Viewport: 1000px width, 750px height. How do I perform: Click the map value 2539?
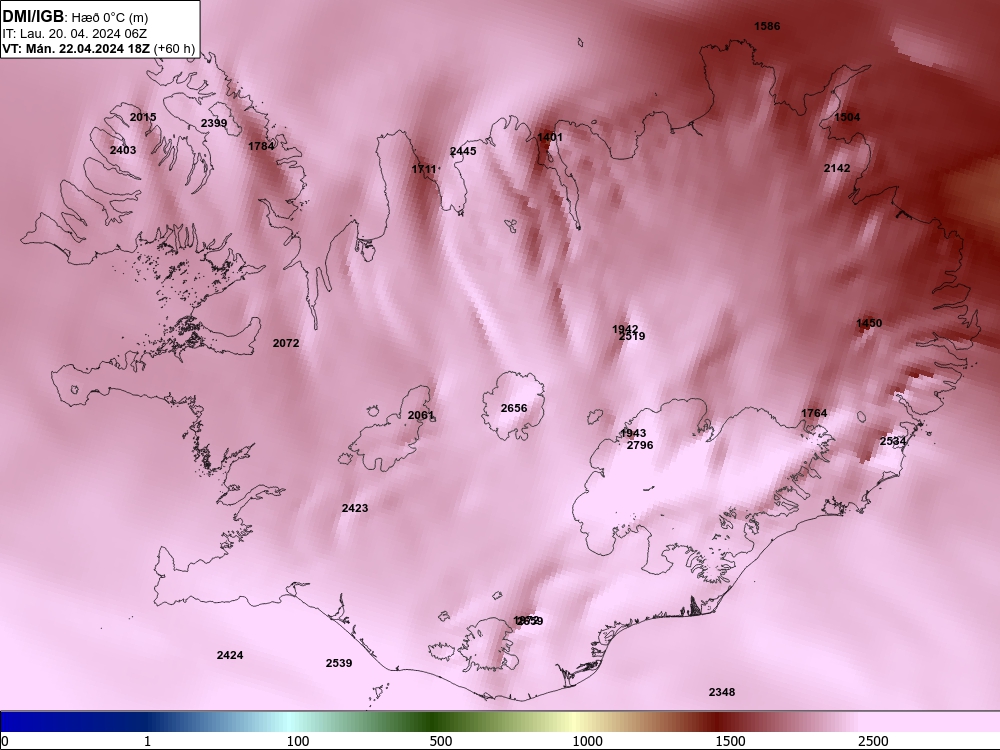point(339,663)
